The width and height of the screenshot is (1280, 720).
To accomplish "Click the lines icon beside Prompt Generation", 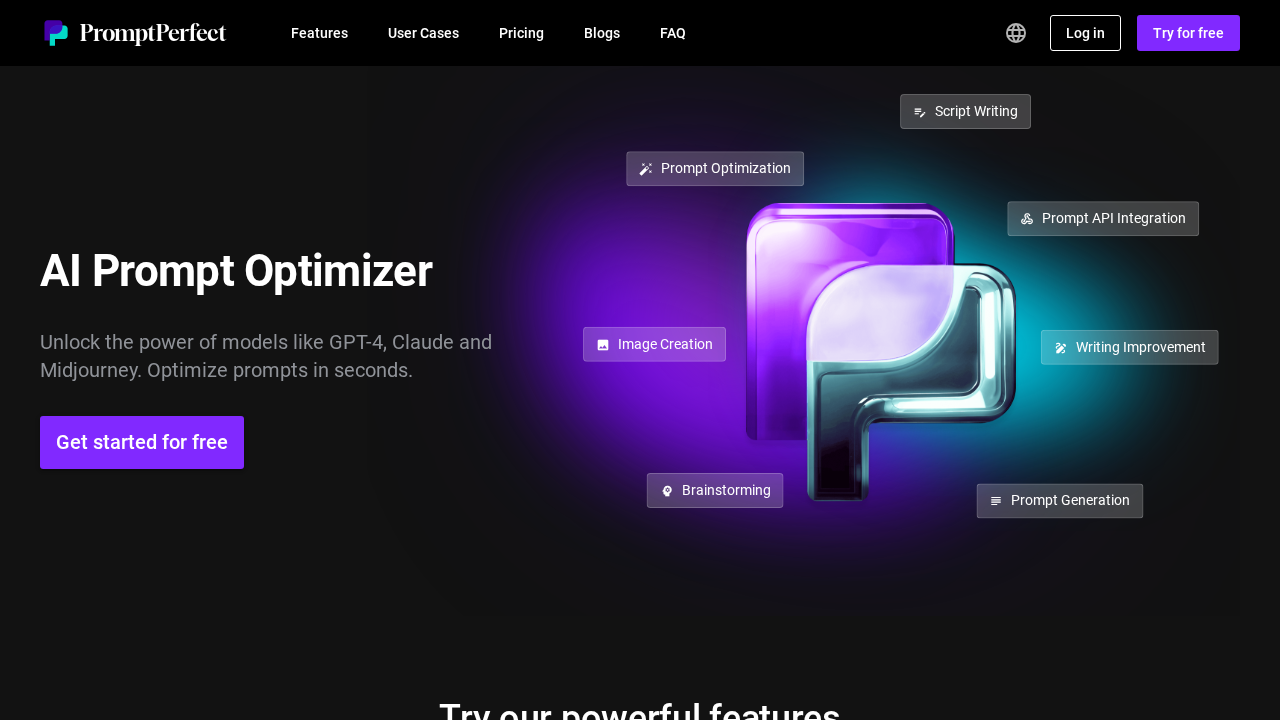I will coord(996,500).
